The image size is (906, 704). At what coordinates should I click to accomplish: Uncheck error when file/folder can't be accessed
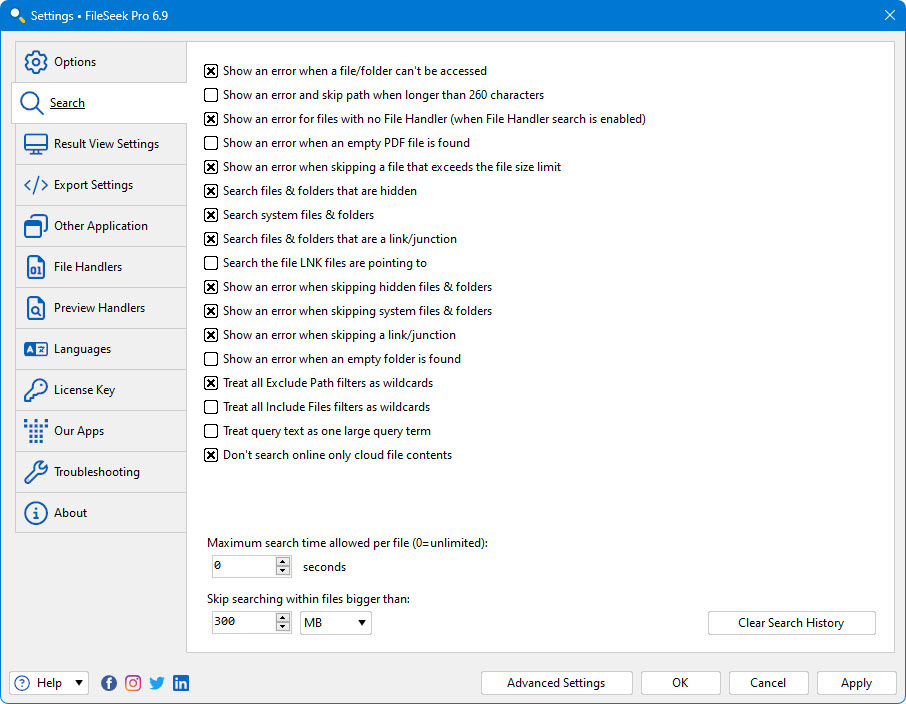pos(211,71)
